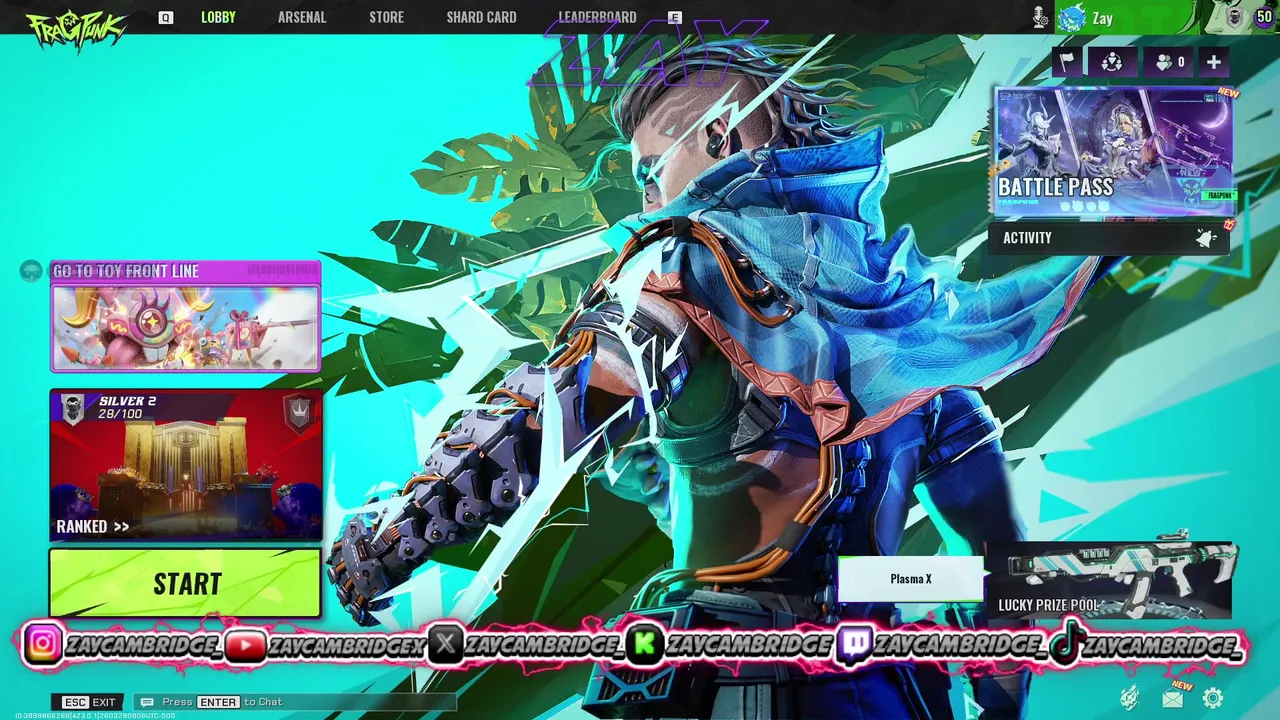Open the voice chat microphone settings

pos(1040,17)
